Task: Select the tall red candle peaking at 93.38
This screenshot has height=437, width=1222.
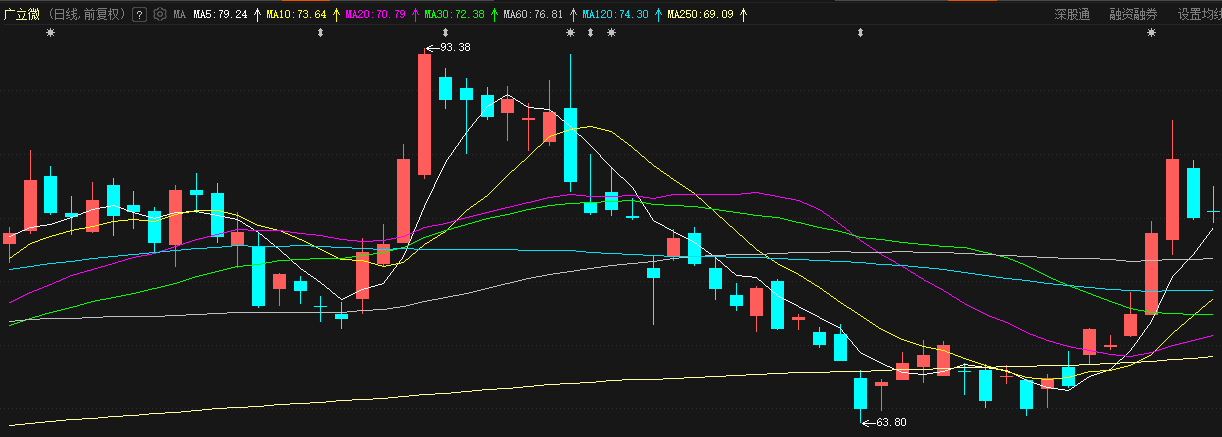Action: tap(424, 115)
